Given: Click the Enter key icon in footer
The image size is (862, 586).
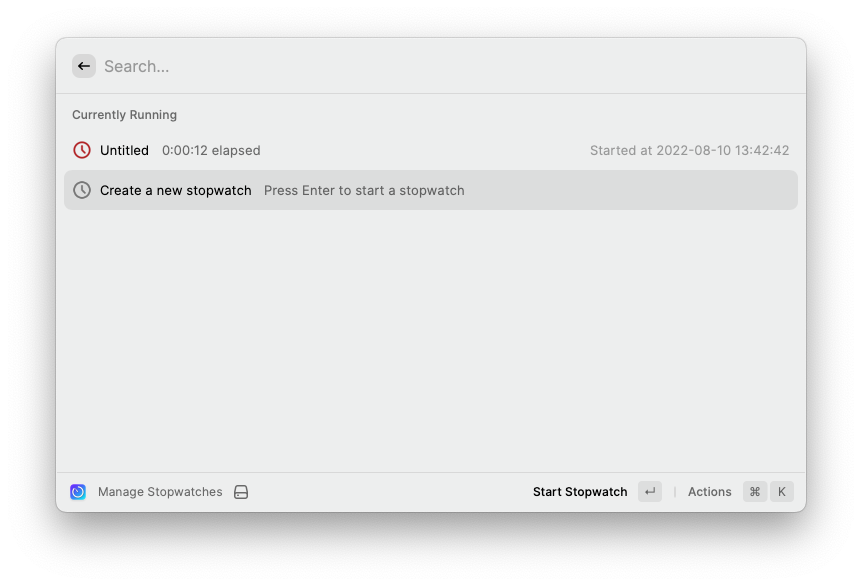Looking at the screenshot, I should (650, 491).
